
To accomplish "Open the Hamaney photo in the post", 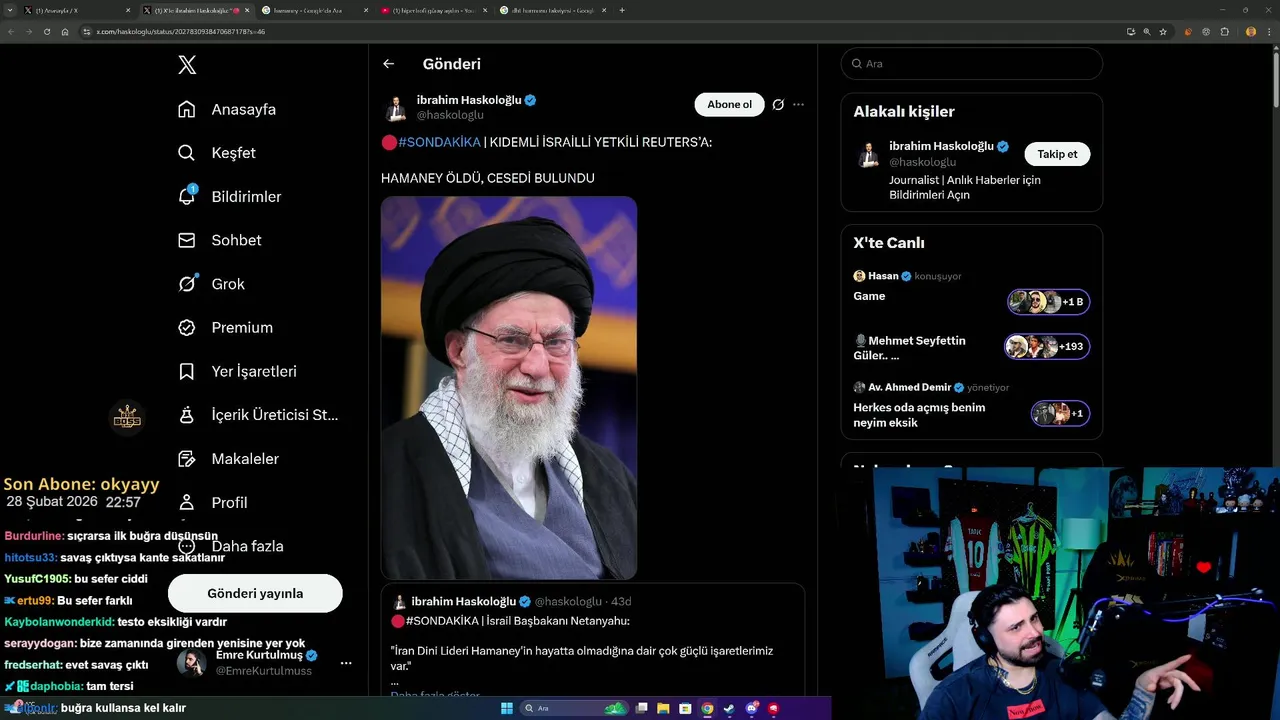I will click(x=509, y=388).
